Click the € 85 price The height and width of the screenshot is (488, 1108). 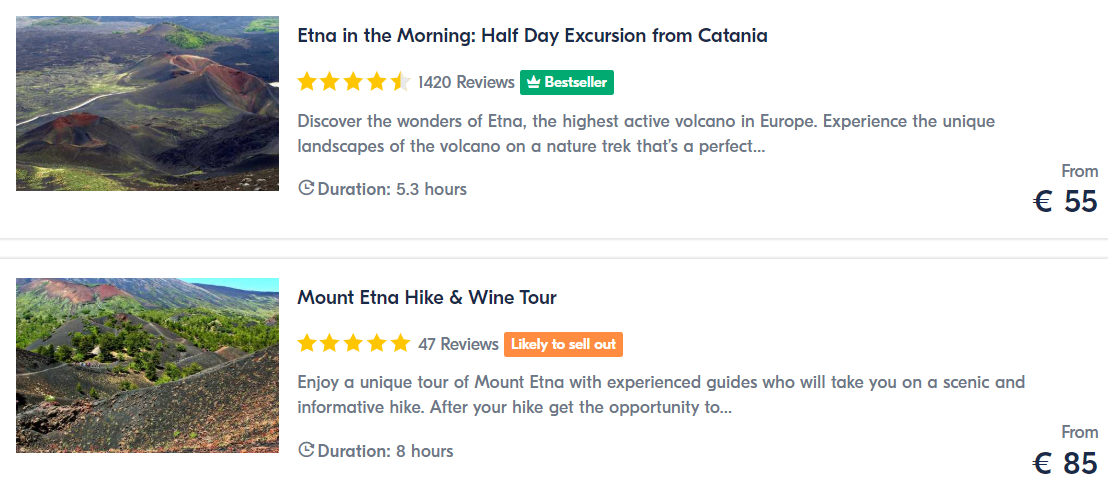point(1066,464)
